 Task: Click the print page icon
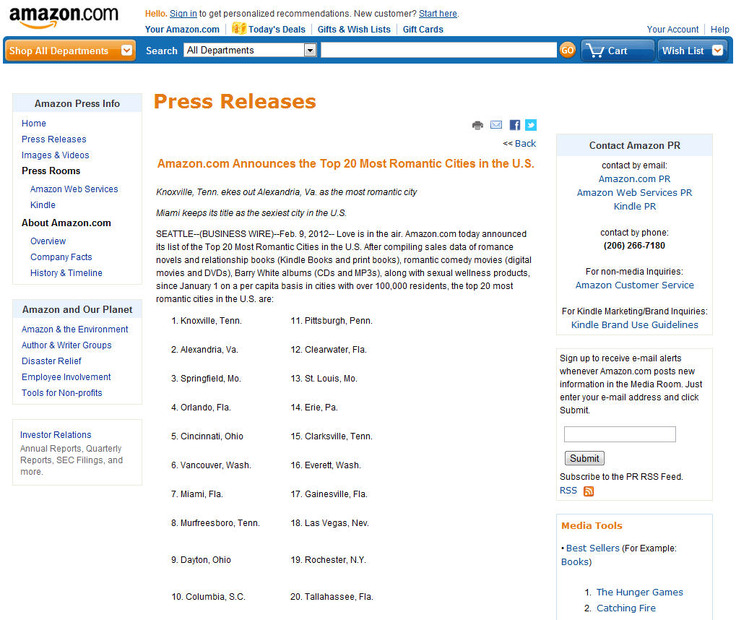[x=477, y=125]
